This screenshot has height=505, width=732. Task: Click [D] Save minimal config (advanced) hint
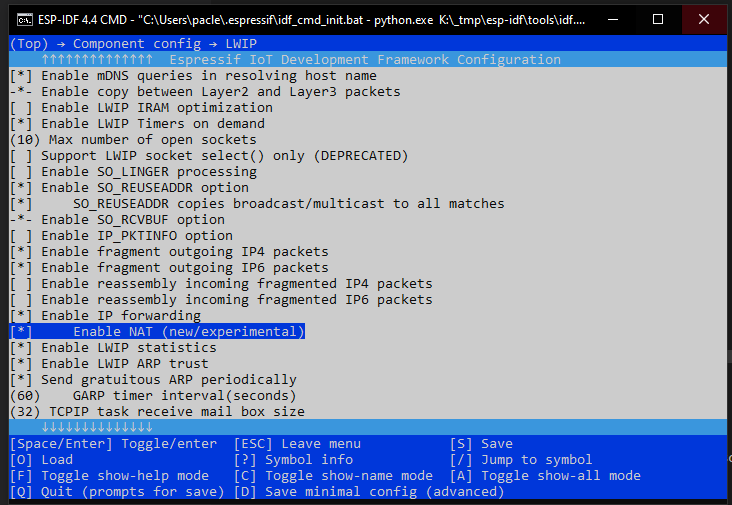[x=369, y=491]
